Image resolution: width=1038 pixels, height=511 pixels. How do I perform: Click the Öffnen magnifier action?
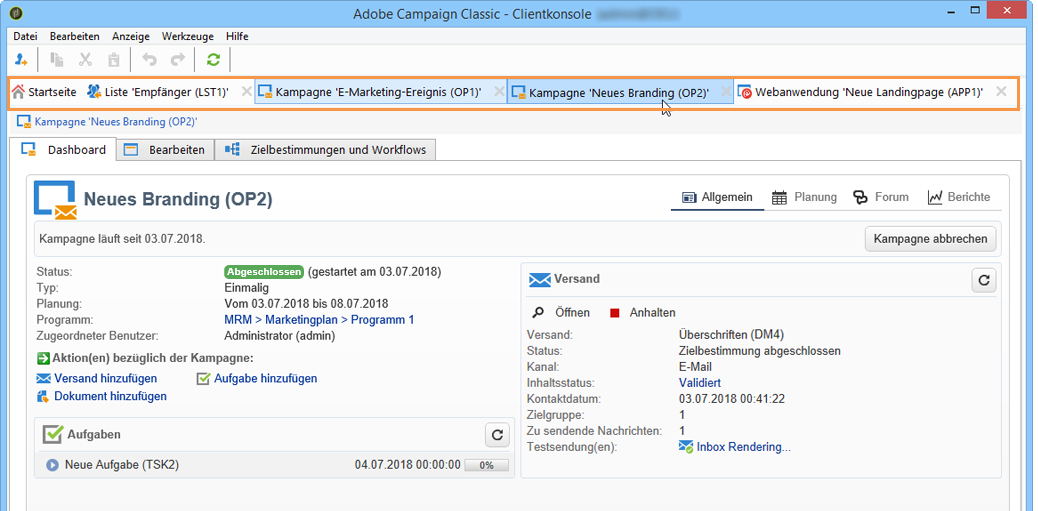pyautogui.click(x=562, y=312)
